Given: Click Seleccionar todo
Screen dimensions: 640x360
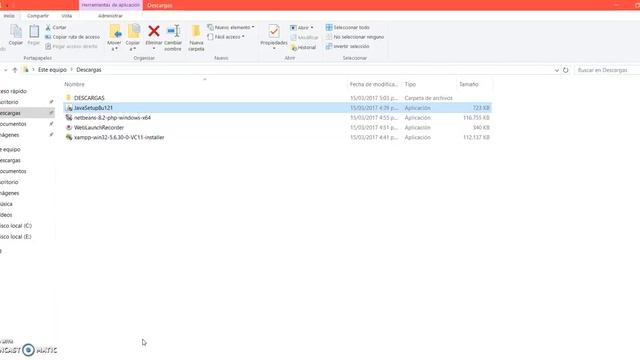Looking at the screenshot, I should point(347,27).
